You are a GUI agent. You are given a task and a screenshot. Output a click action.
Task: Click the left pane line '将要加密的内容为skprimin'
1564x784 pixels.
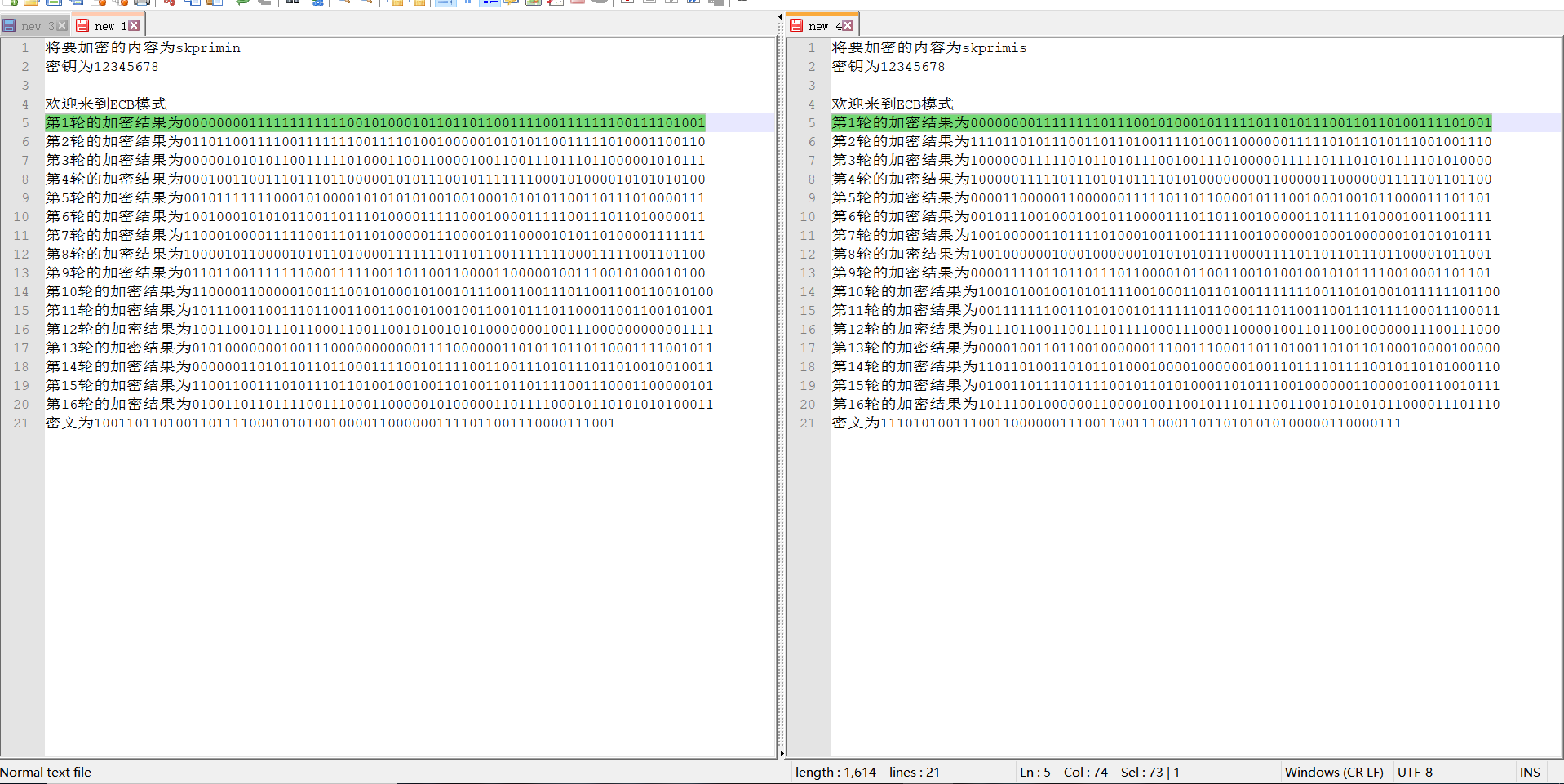click(x=143, y=48)
